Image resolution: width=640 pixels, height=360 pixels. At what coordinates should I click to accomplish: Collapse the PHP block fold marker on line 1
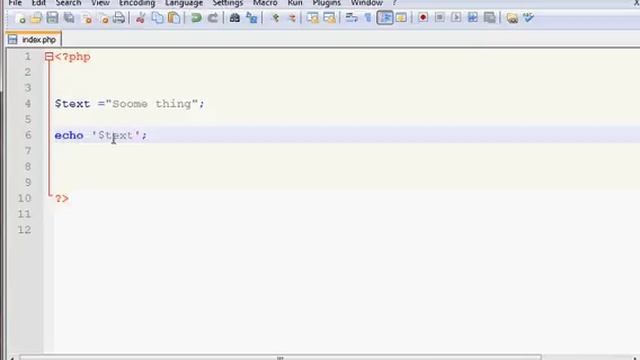[49, 57]
